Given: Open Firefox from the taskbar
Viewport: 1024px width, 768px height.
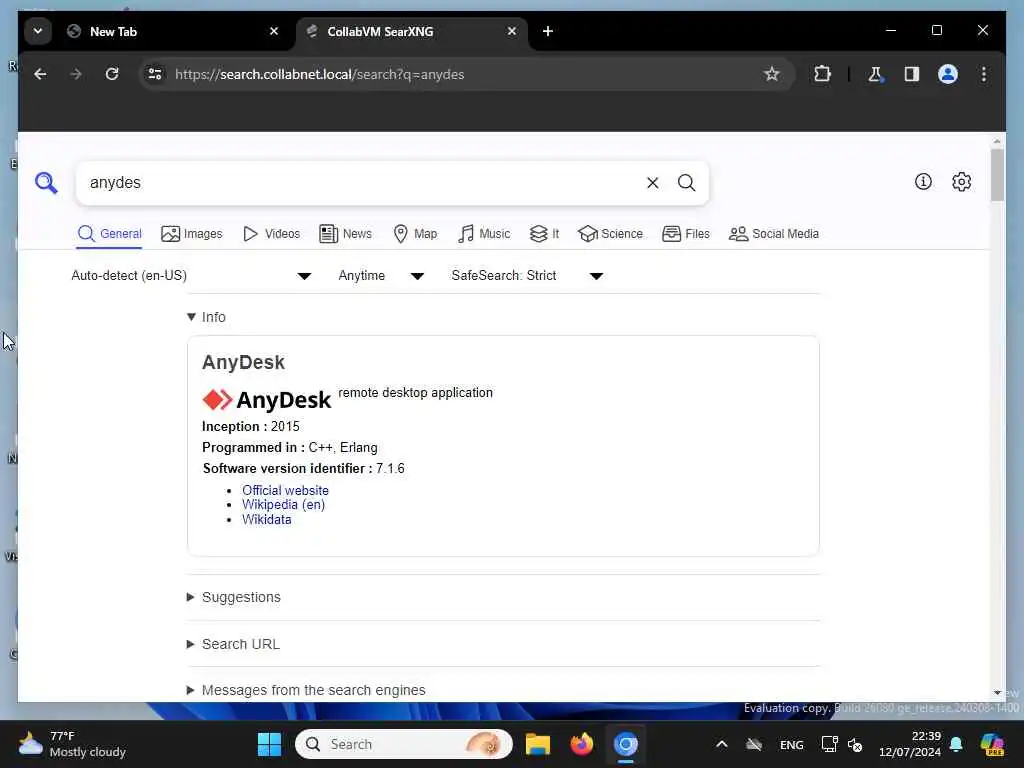Looking at the screenshot, I should click(x=581, y=744).
